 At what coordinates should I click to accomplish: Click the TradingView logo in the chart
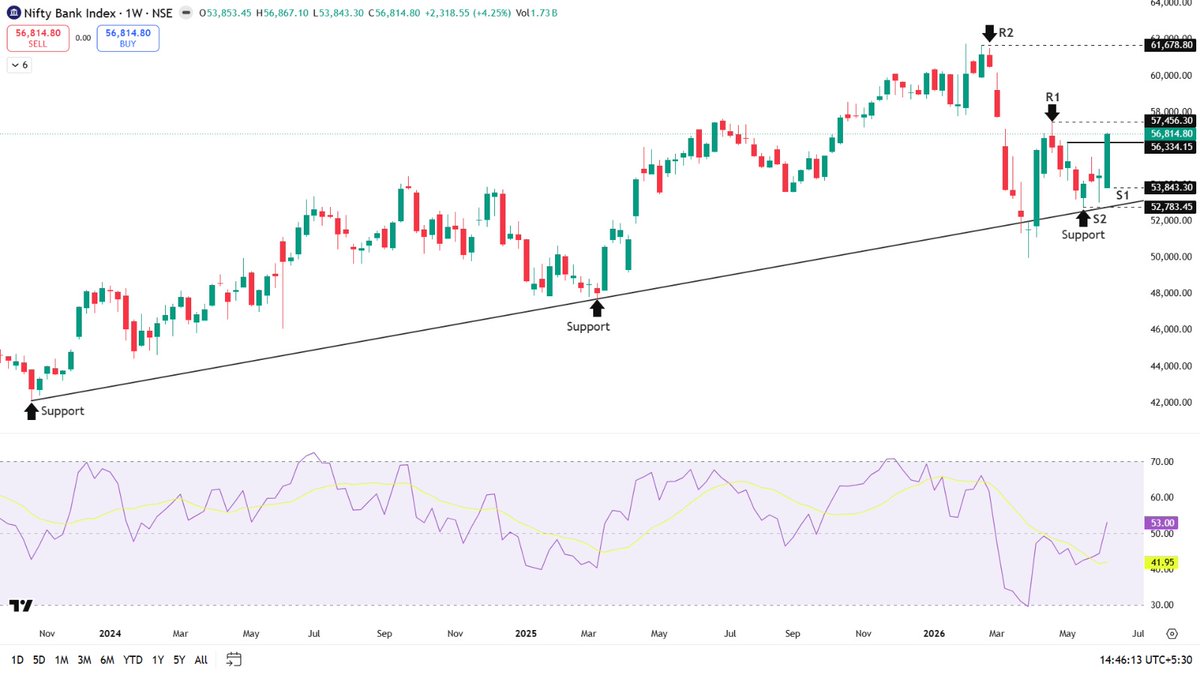pyautogui.click(x=21, y=606)
